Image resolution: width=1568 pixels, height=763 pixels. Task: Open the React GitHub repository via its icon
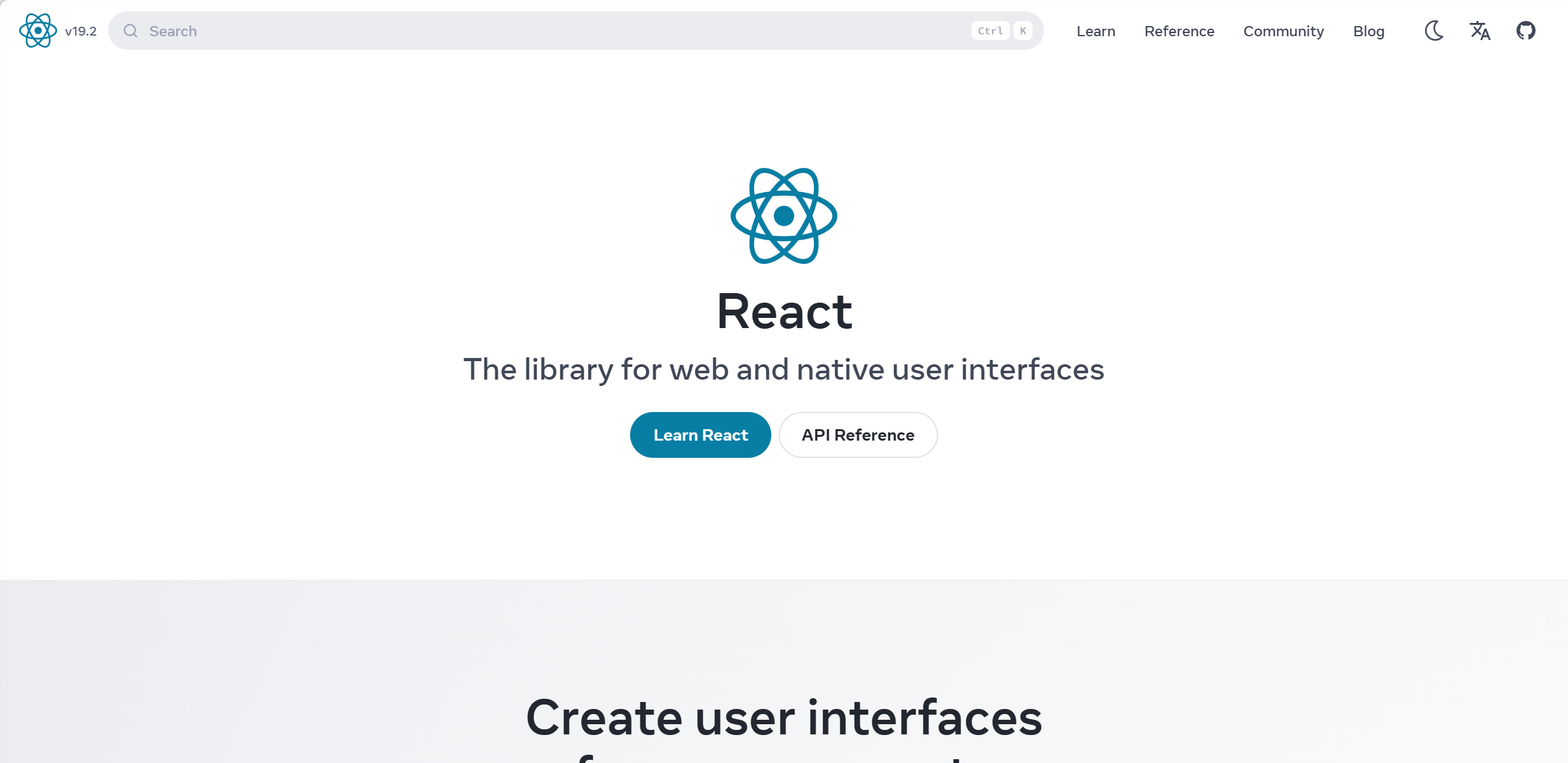[x=1526, y=31]
